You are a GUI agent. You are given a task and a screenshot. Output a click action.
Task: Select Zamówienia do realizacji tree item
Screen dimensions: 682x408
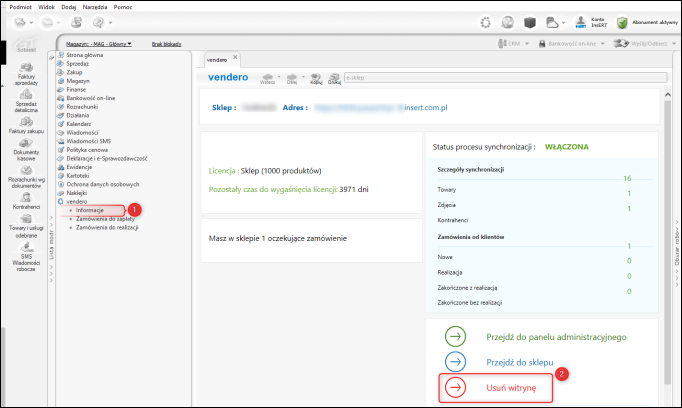click(107, 227)
